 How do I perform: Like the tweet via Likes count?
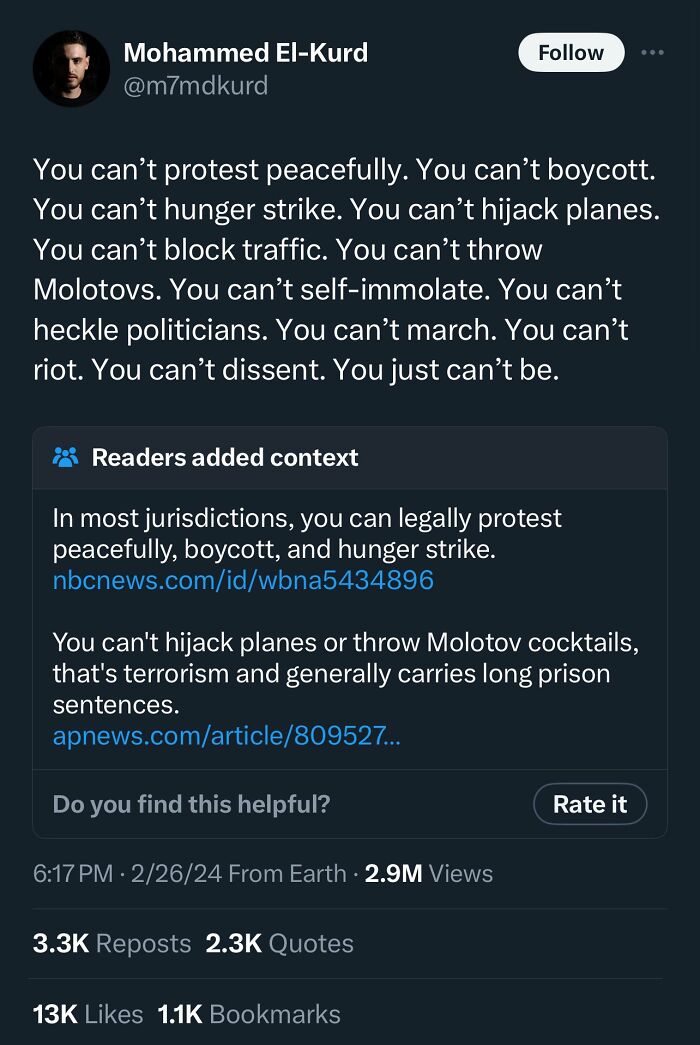[x=84, y=1014]
